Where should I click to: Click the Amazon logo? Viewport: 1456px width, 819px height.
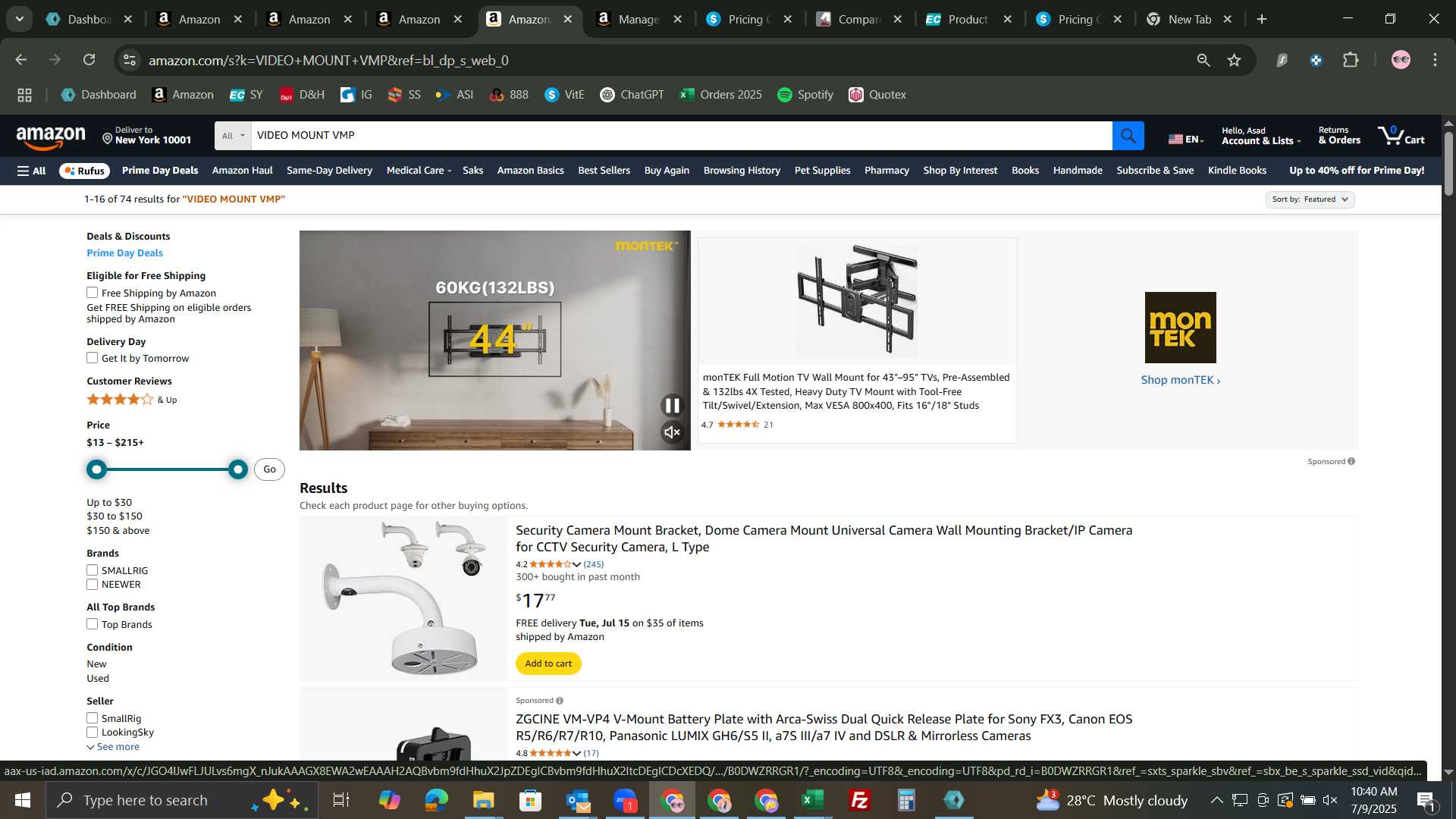[x=51, y=137]
